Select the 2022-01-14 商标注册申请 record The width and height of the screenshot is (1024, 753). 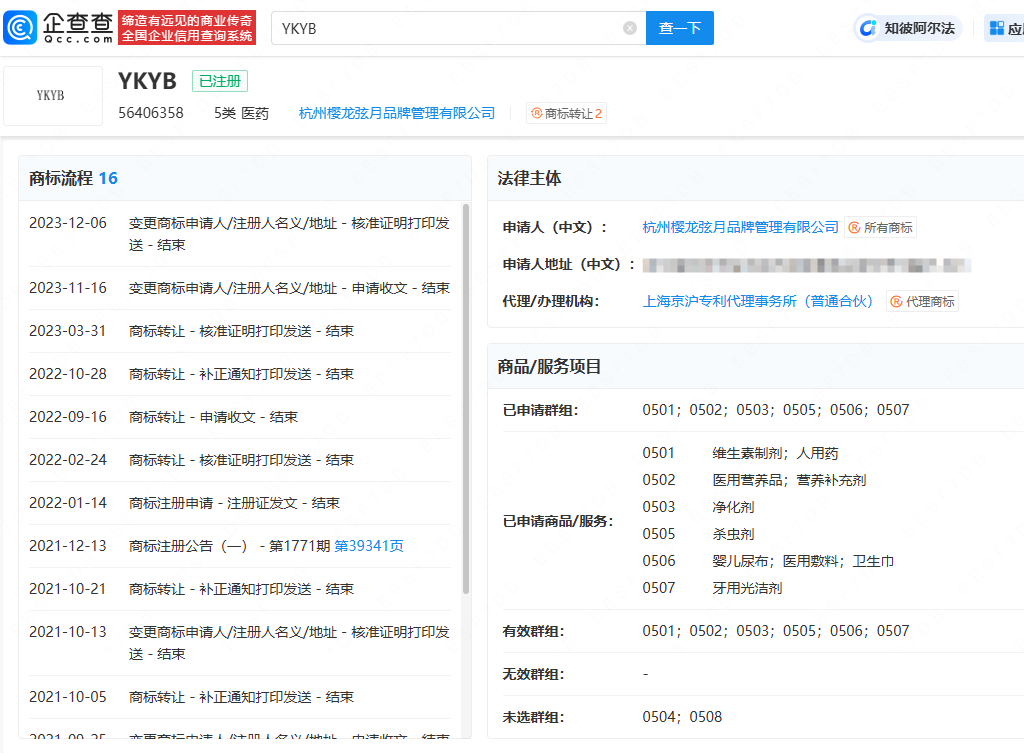(240, 503)
